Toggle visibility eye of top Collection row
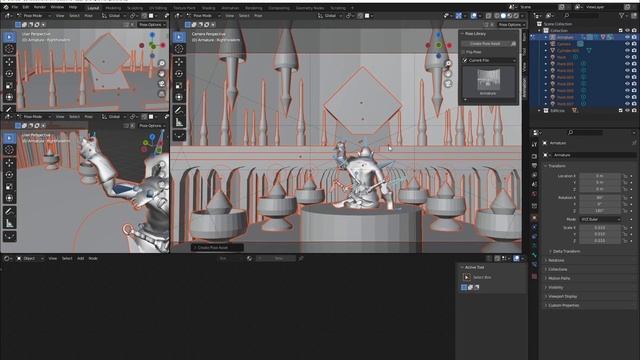Image resolution: width=640 pixels, height=360 pixels. [627, 31]
